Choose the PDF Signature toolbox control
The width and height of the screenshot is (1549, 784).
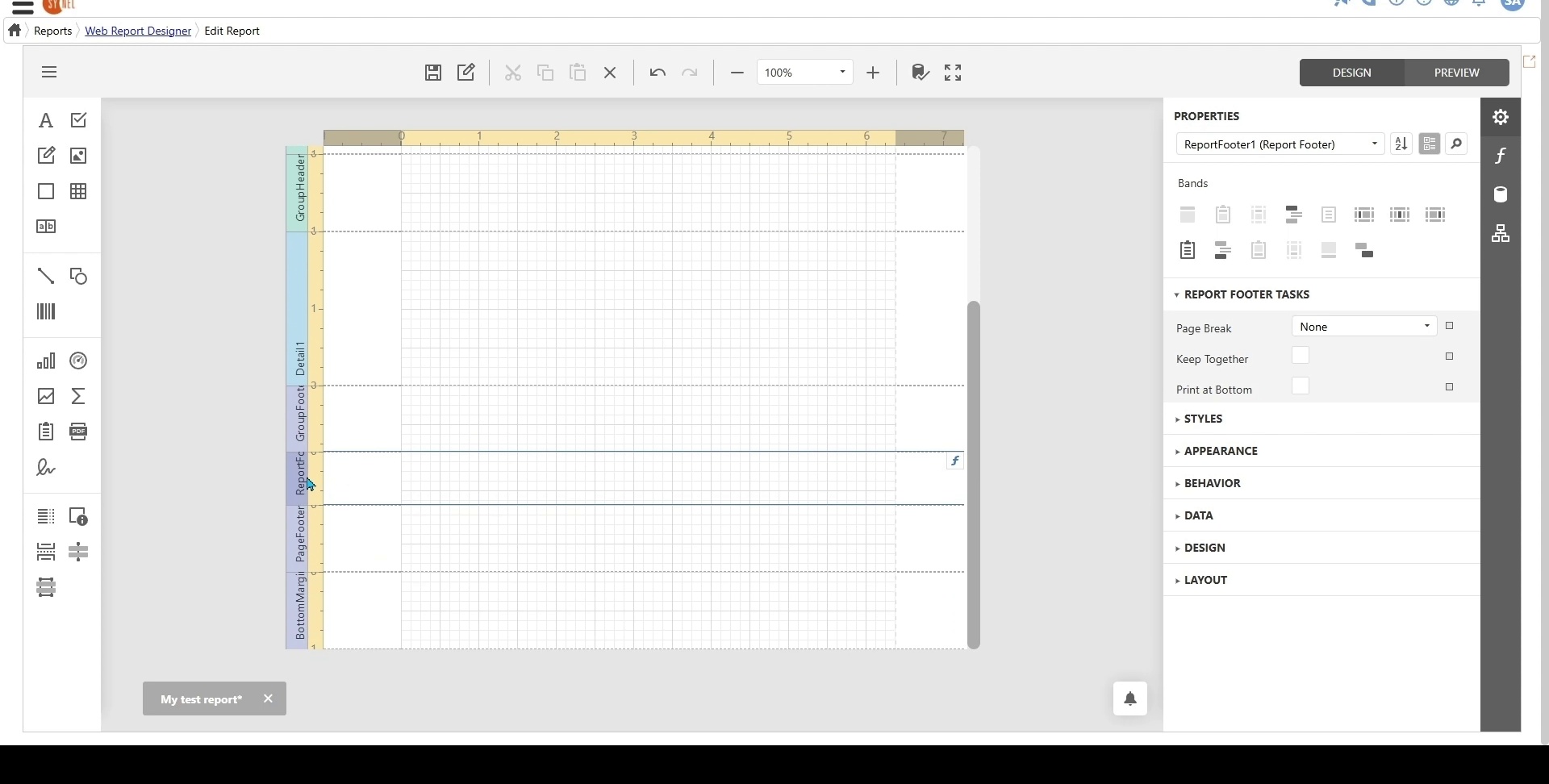click(x=46, y=468)
